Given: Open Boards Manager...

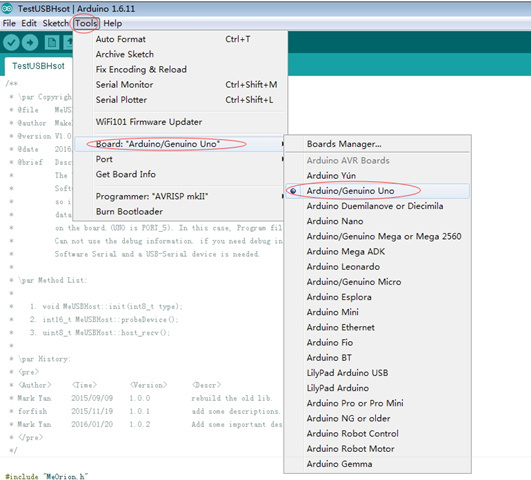Looking at the screenshot, I should coord(377,144).
